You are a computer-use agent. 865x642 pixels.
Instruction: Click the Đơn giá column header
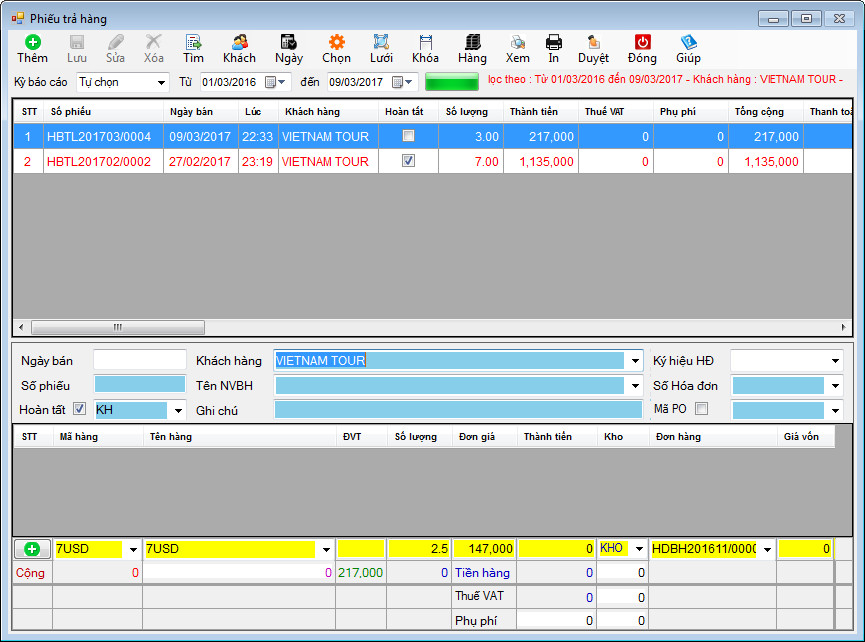484,437
